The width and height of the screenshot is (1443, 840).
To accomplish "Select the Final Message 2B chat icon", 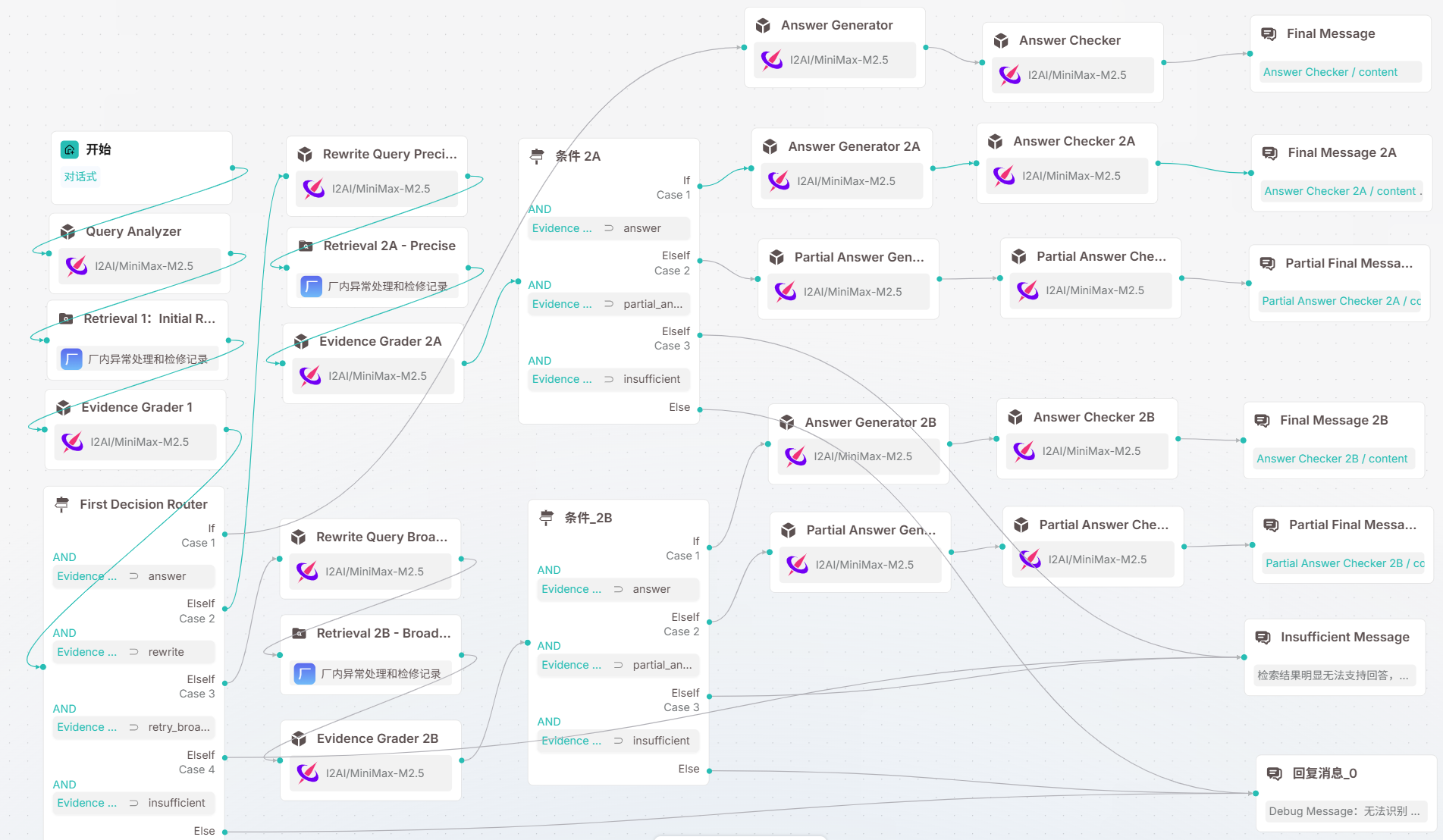I will [1263, 420].
